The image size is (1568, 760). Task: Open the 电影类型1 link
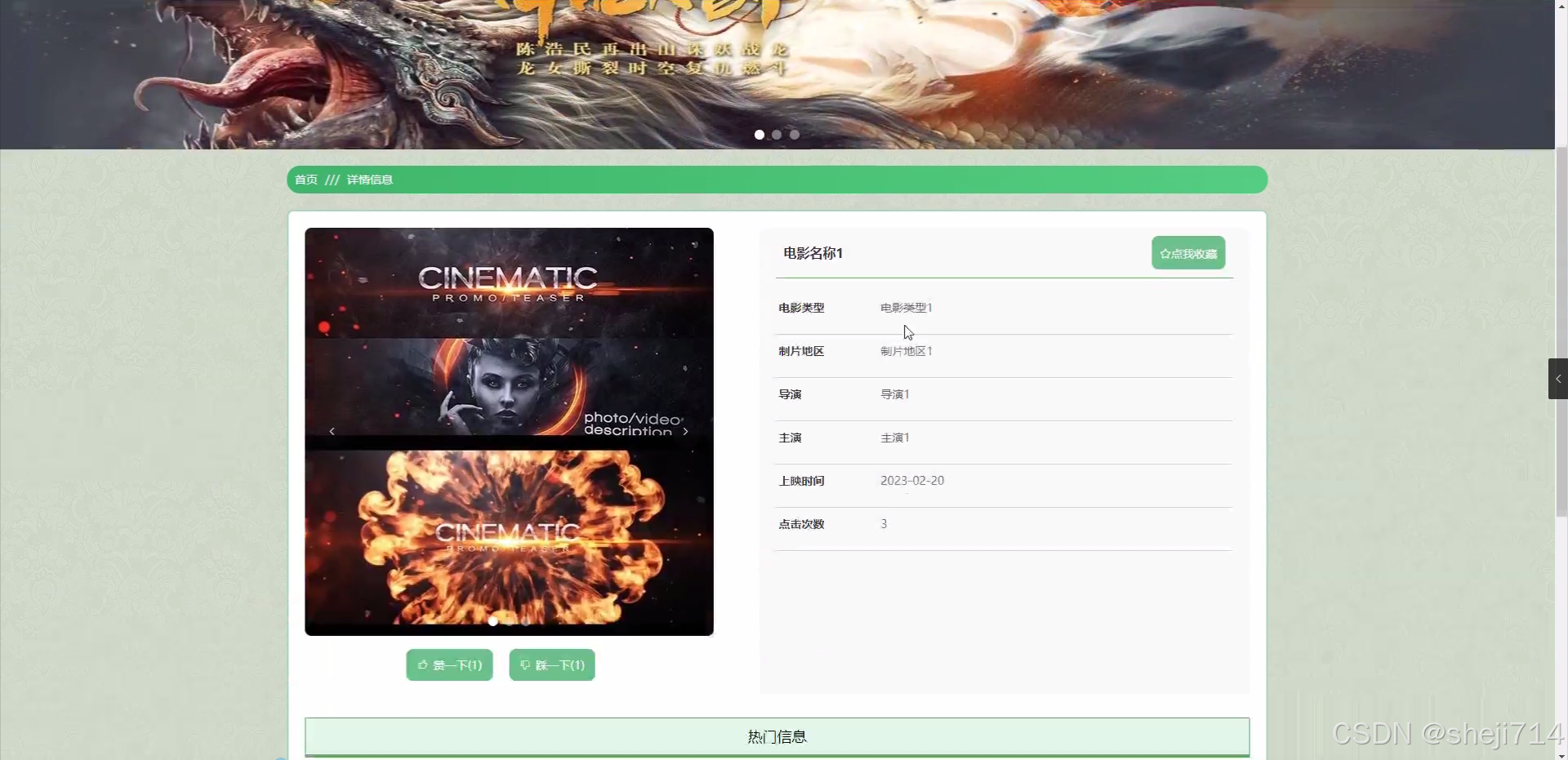click(x=906, y=308)
